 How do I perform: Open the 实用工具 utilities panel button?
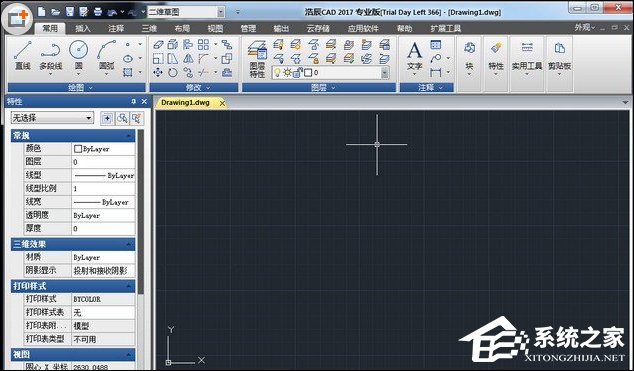(x=527, y=59)
